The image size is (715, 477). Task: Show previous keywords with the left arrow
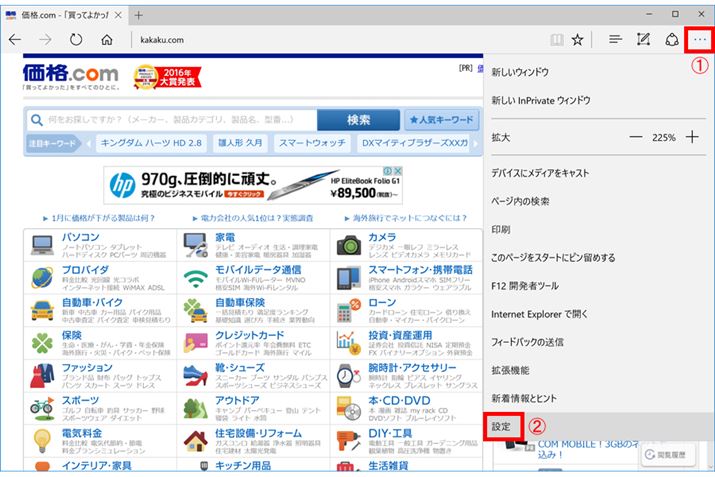(x=88, y=143)
